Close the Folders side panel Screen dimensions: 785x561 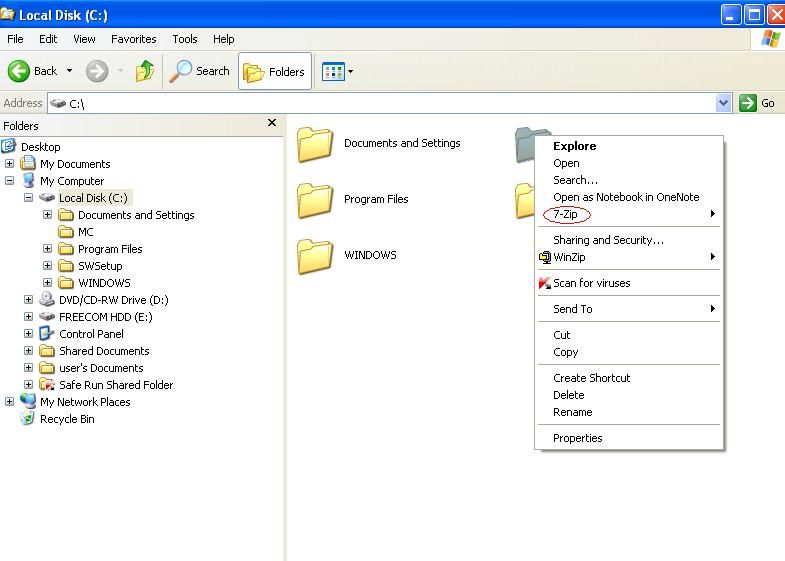(x=272, y=123)
